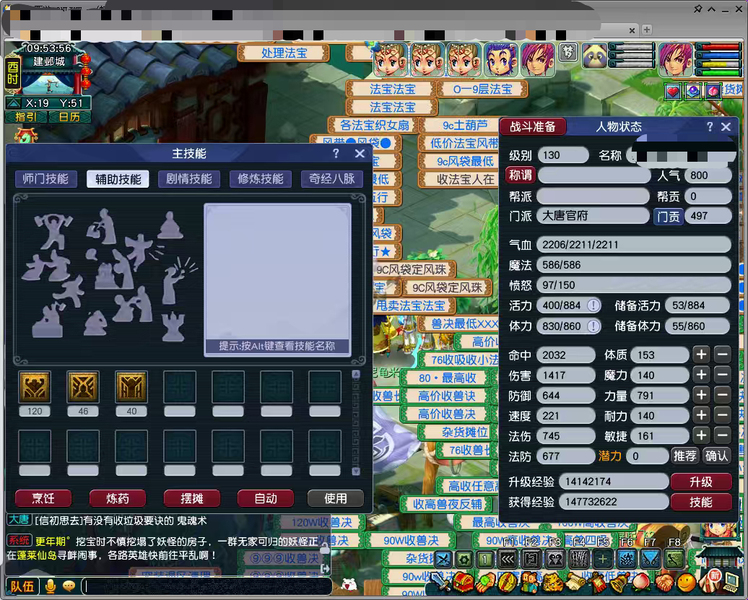Image resolution: width=748 pixels, height=600 pixels.
Task: Decrease 体质 with the minus button
Action: (722, 355)
